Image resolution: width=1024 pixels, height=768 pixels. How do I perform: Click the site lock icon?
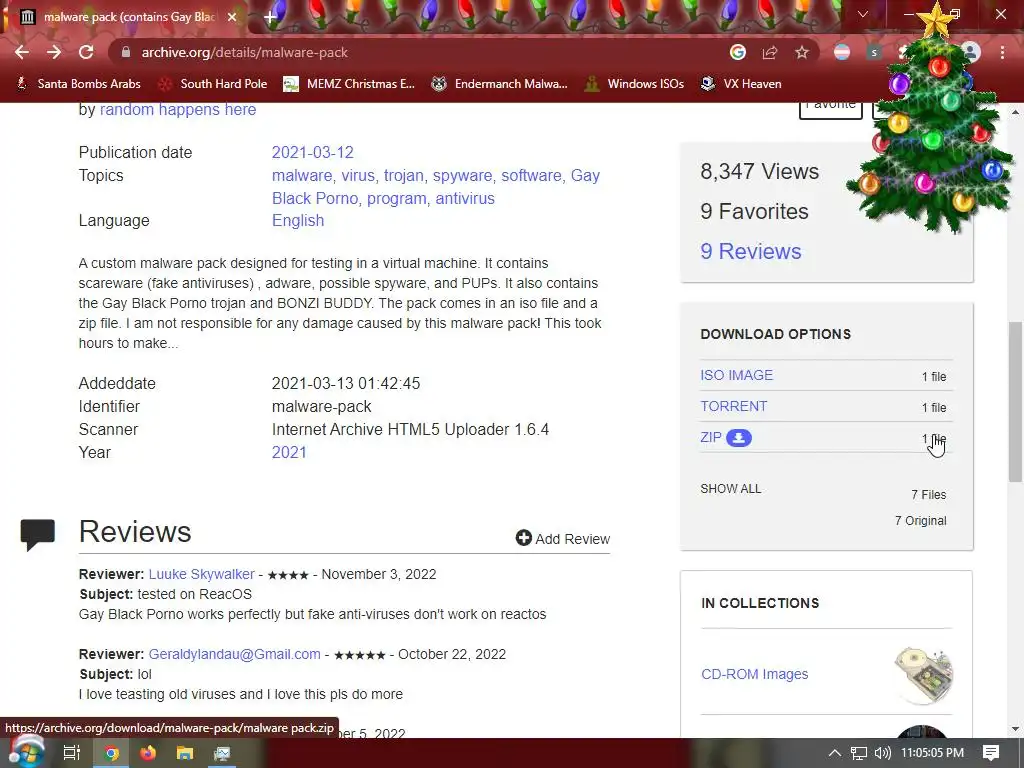(126, 52)
